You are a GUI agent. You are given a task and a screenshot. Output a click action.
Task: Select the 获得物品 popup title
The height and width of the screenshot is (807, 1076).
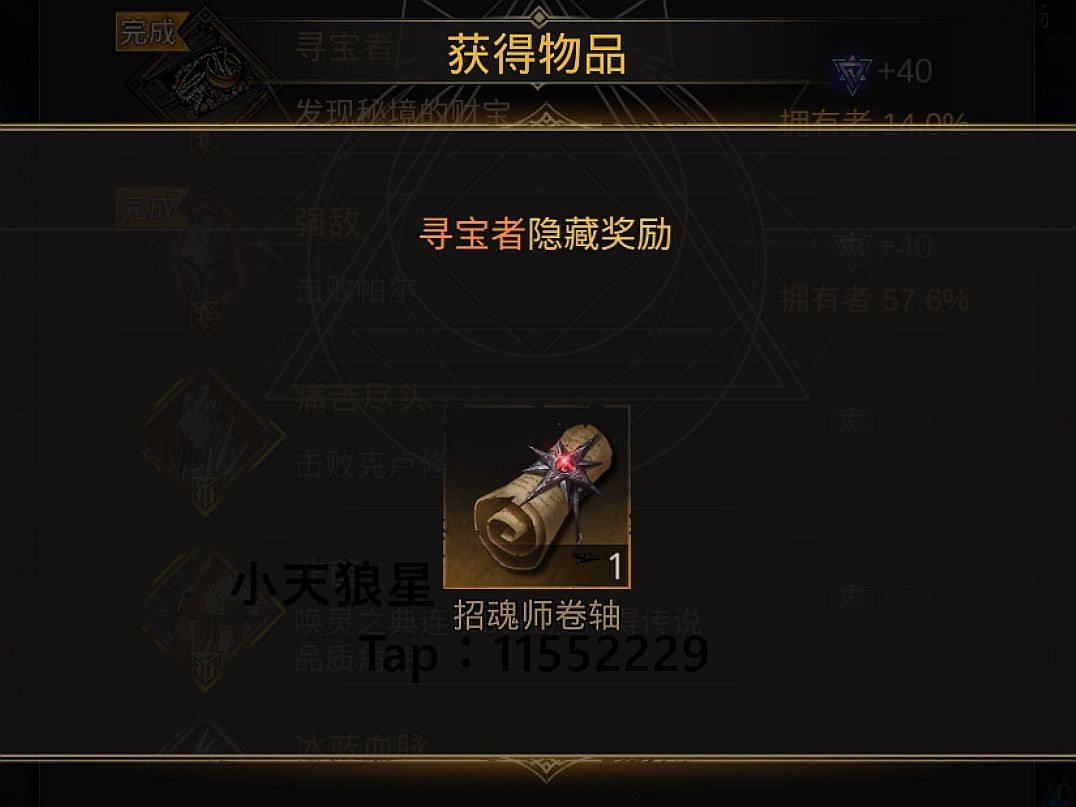click(537, 54)
